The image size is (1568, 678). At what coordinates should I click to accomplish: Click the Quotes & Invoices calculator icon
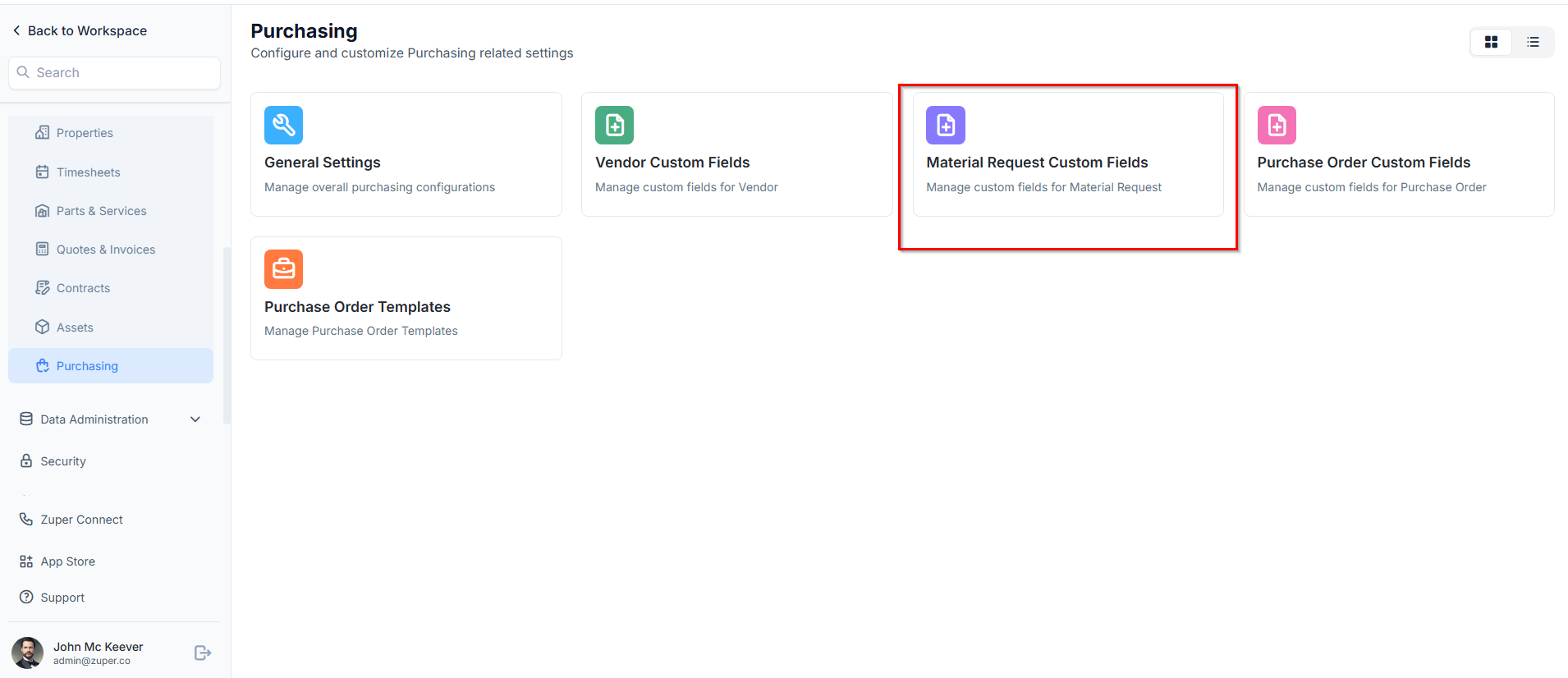pyautogui.click(x=42, y=249)
